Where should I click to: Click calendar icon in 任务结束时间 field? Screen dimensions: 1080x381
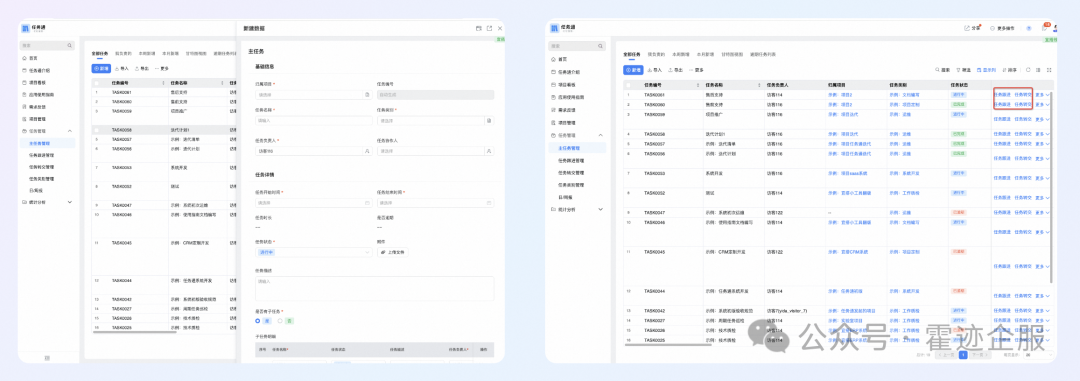tap(489, 203)
